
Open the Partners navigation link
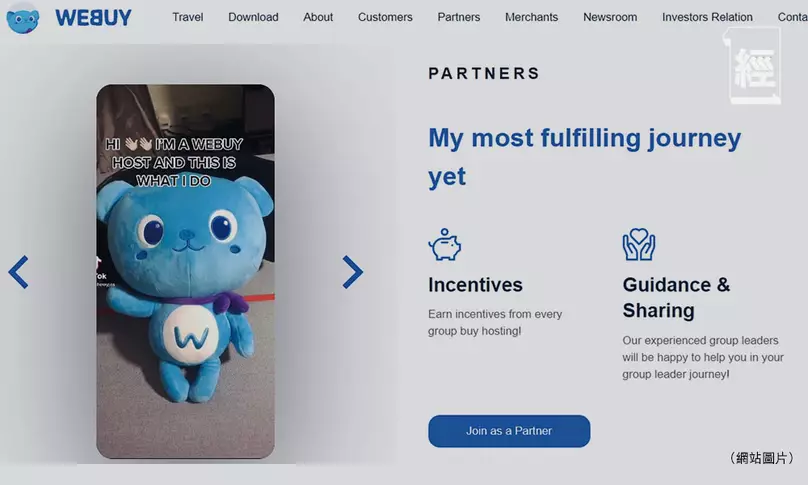click(459, 17)
